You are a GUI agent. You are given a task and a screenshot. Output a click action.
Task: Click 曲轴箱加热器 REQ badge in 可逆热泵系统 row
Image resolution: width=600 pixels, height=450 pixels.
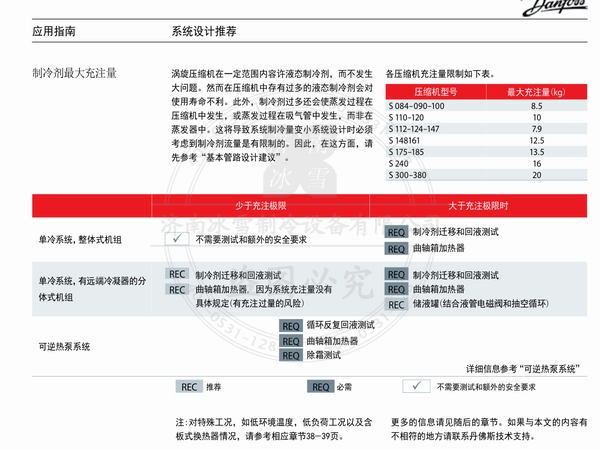point(290,341)
